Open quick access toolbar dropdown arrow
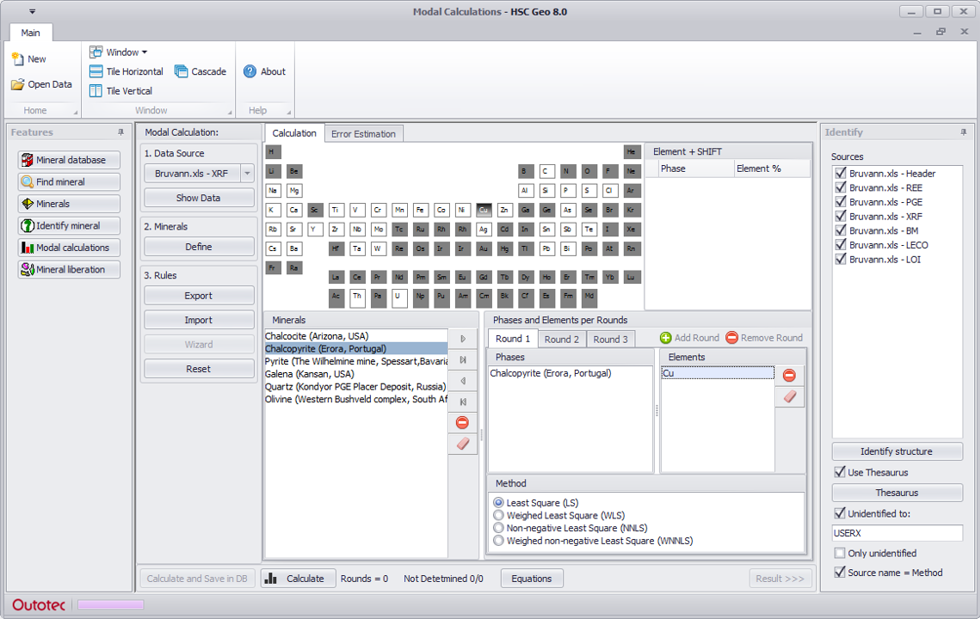Screen dimensions: 980x619 point(32,11)
